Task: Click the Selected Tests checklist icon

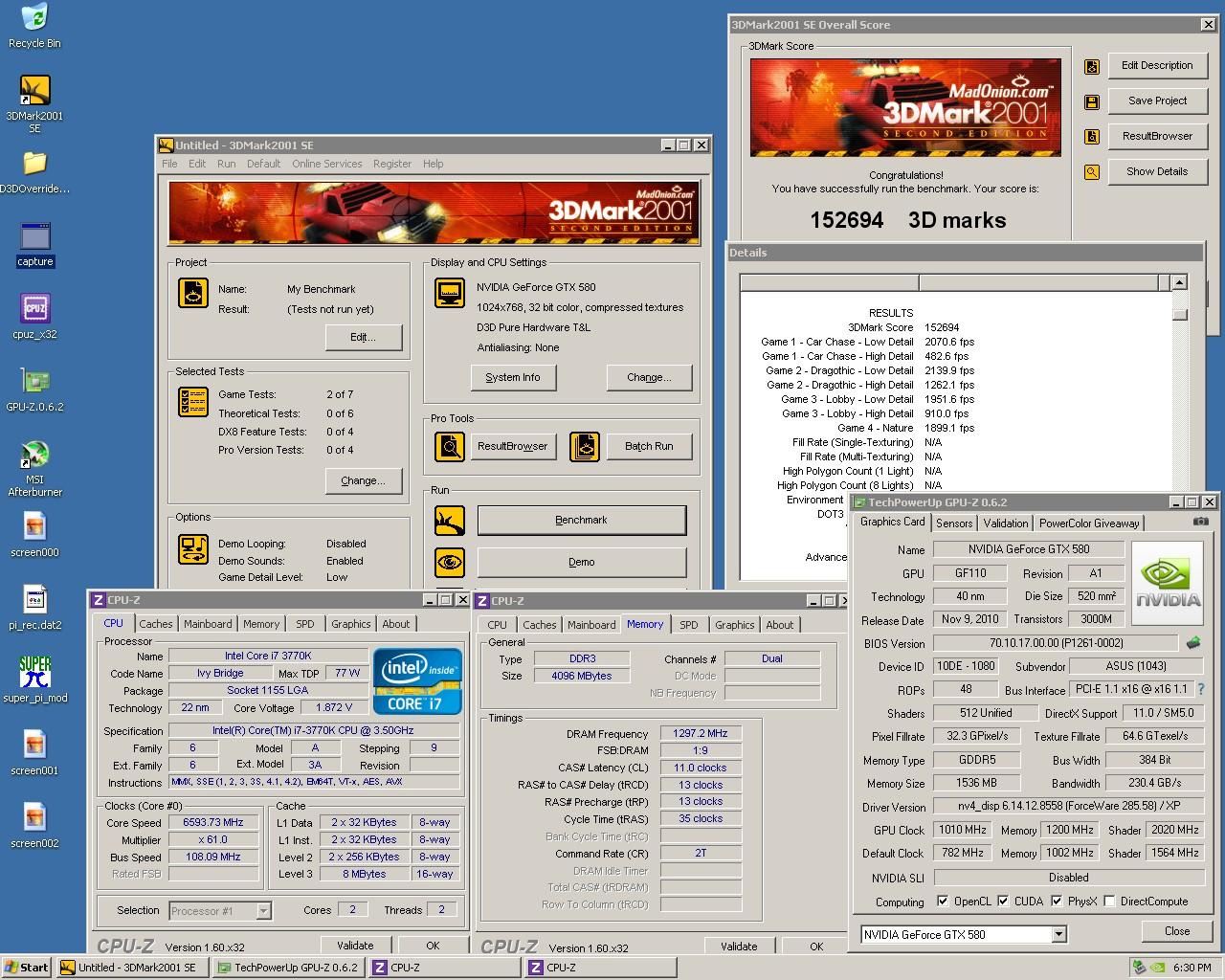Action: tap(193, 401)
